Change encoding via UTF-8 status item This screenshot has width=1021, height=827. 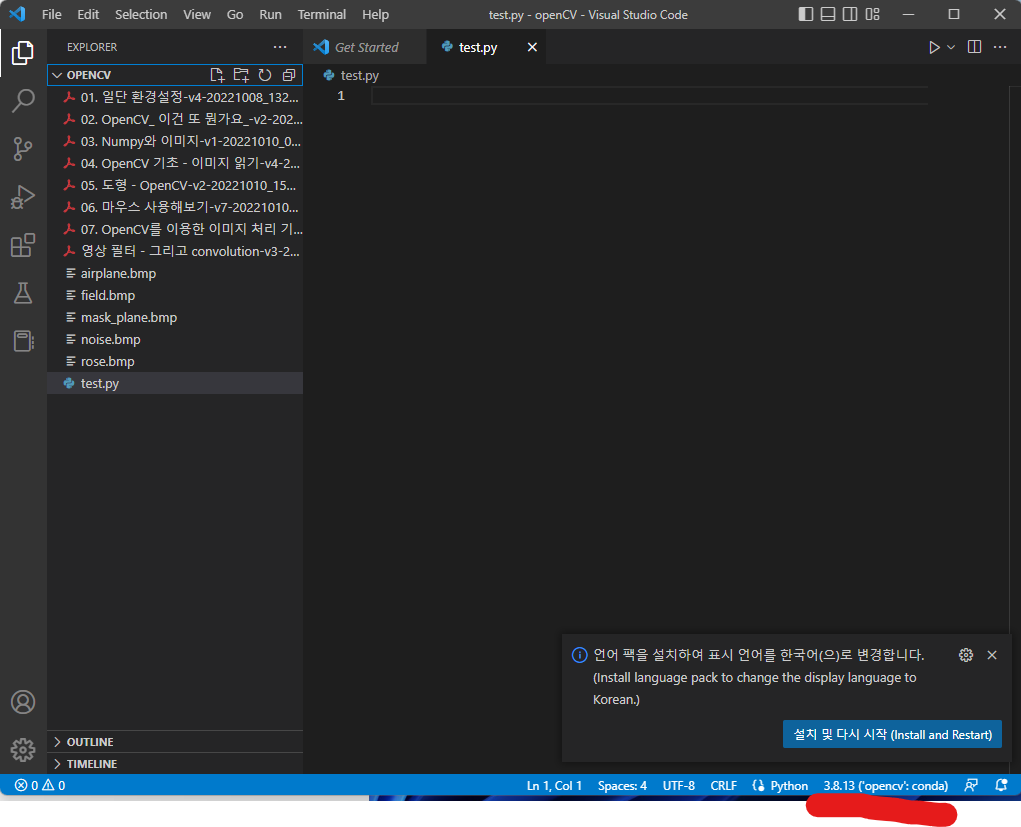678,785
